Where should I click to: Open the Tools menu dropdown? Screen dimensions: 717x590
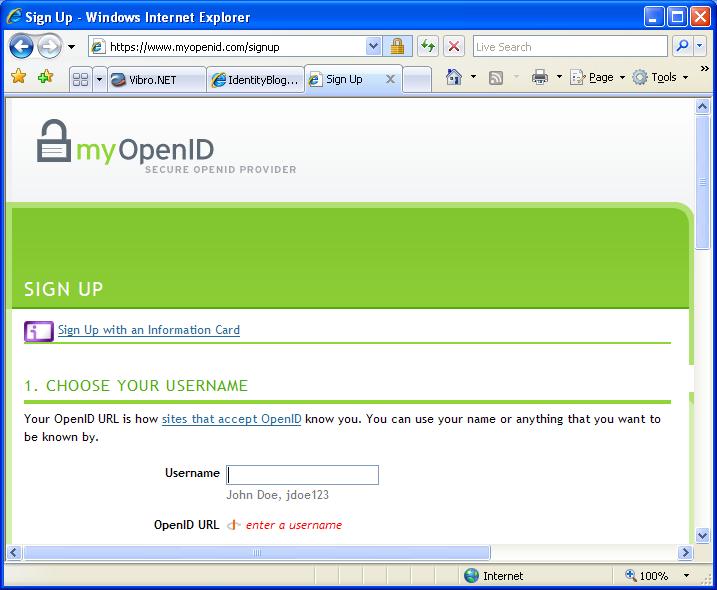(x=660, y=77)
